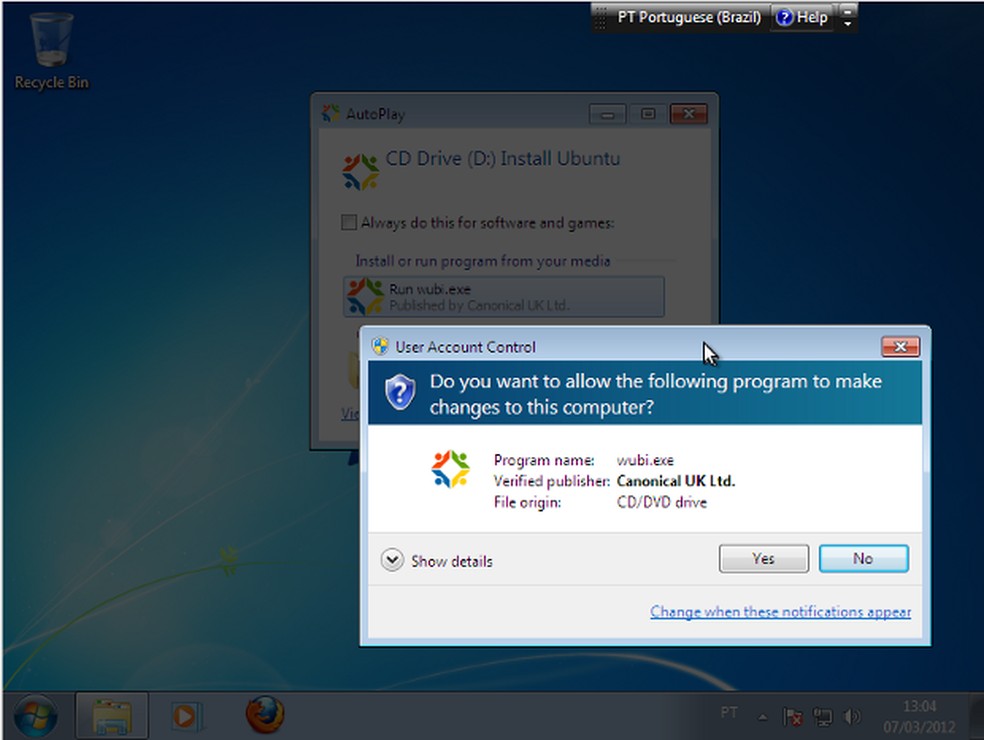Screen dimensions: 984x740
Task: Click the User Account Control title bar shield icon
Action: tap(380, 346)
